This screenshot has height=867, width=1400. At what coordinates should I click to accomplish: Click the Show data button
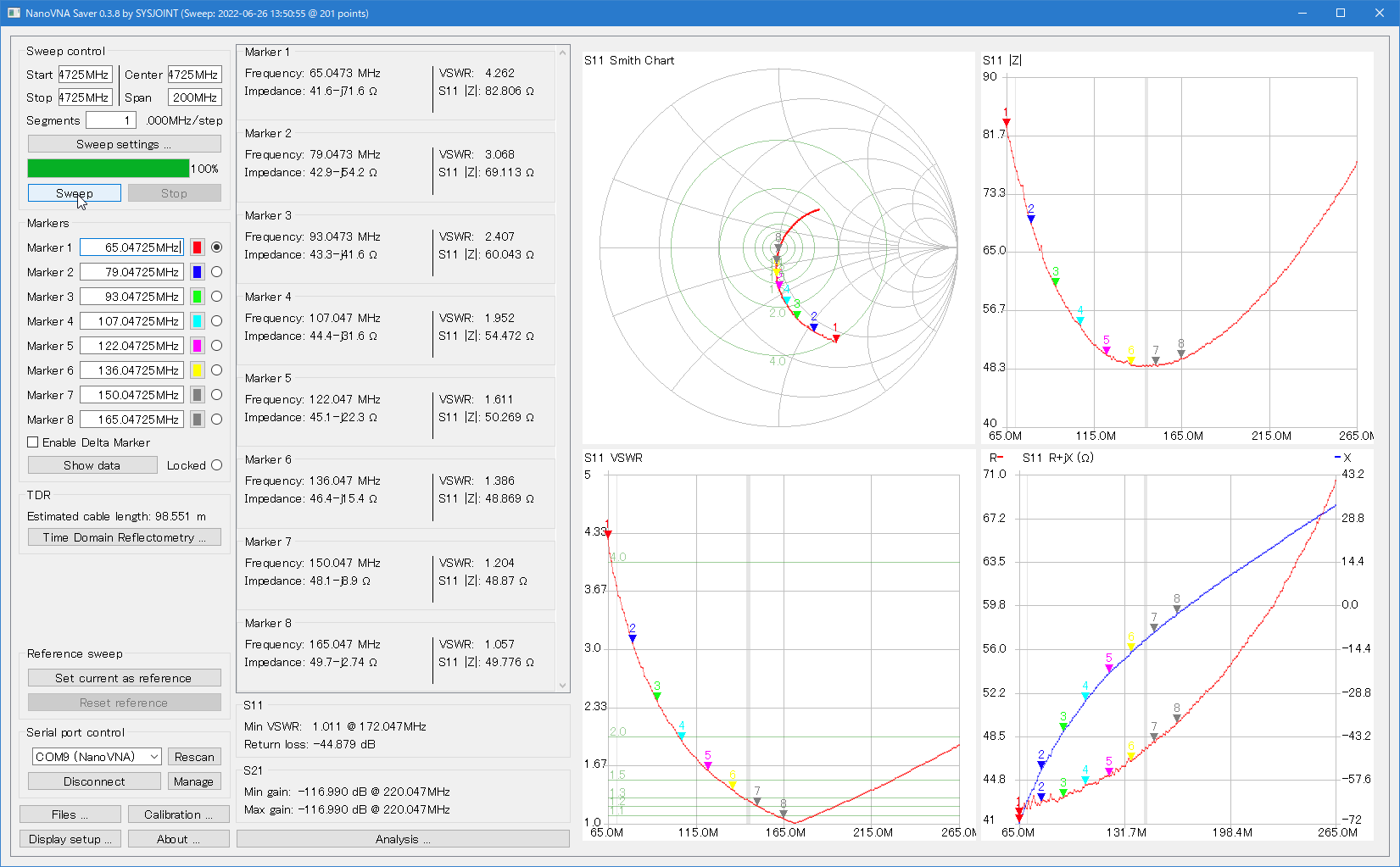coord(92,465)
